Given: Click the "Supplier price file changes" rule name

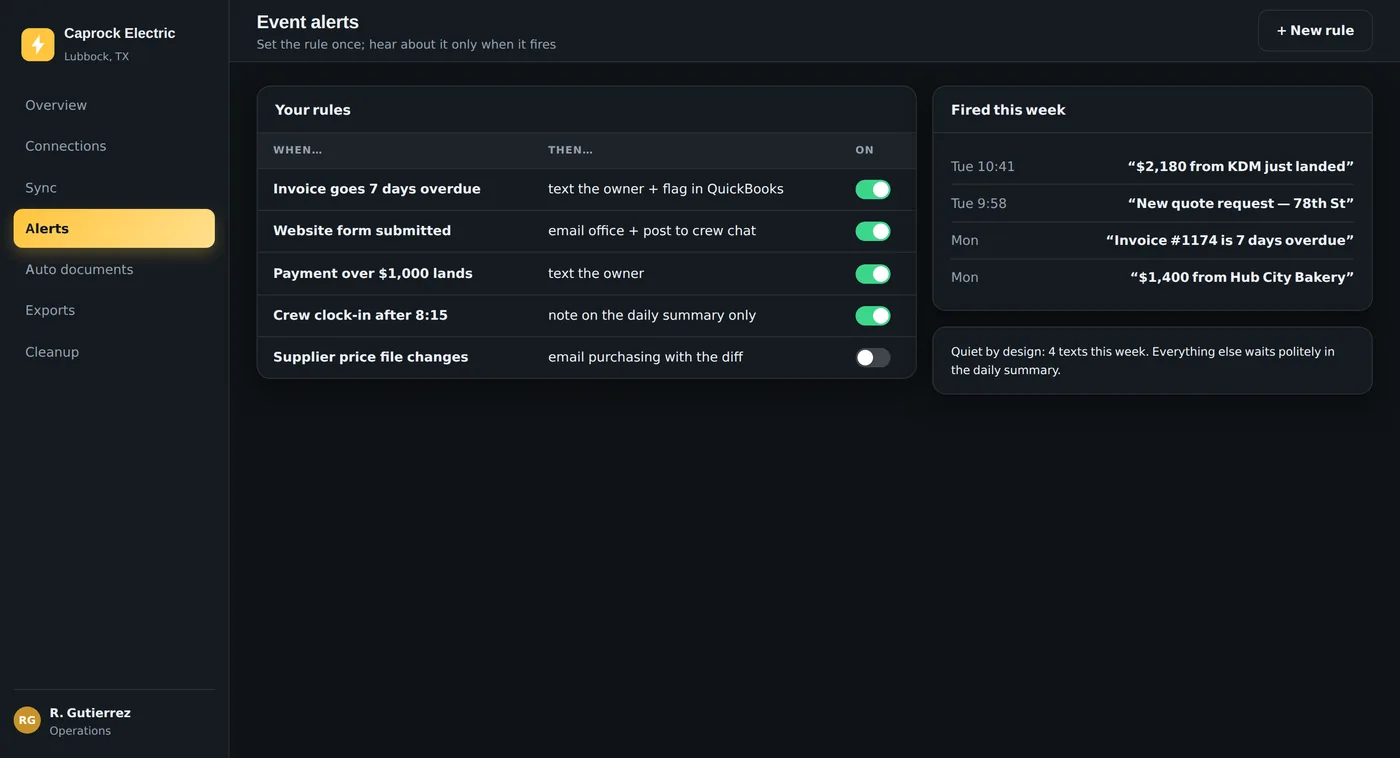Looking at the screenshot, I should pos(371,357).
